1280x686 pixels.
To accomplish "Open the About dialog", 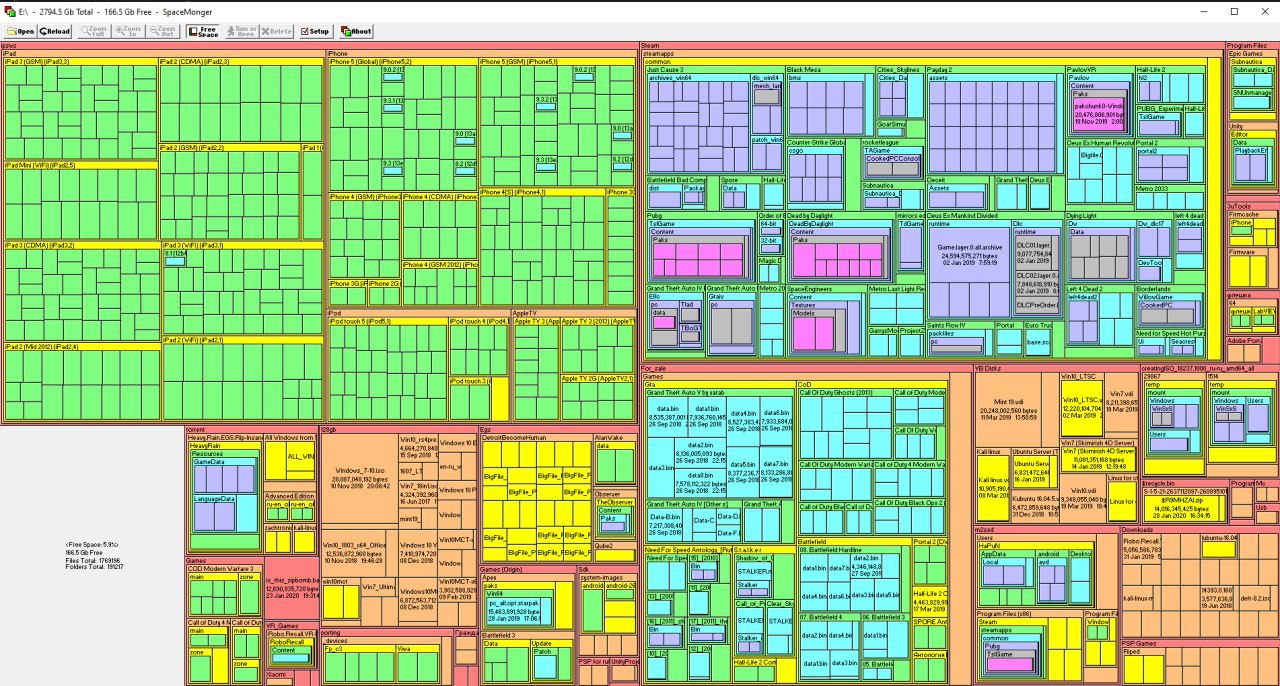I will 356,31.
